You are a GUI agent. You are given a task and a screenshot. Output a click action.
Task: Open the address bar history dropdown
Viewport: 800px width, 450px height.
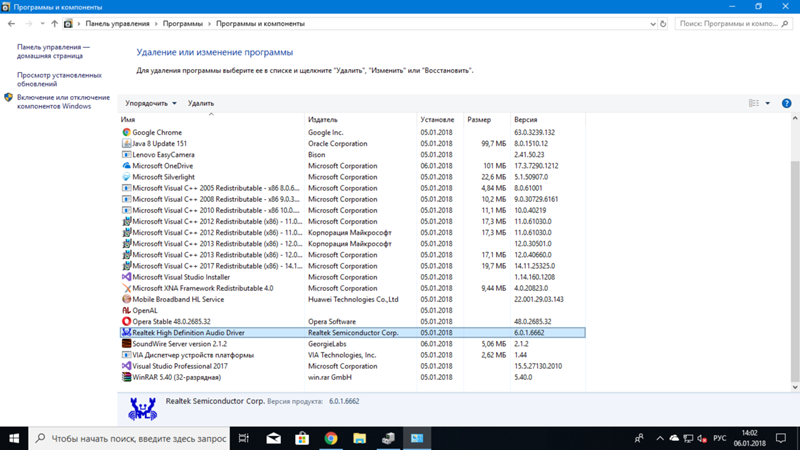point(653,24)
